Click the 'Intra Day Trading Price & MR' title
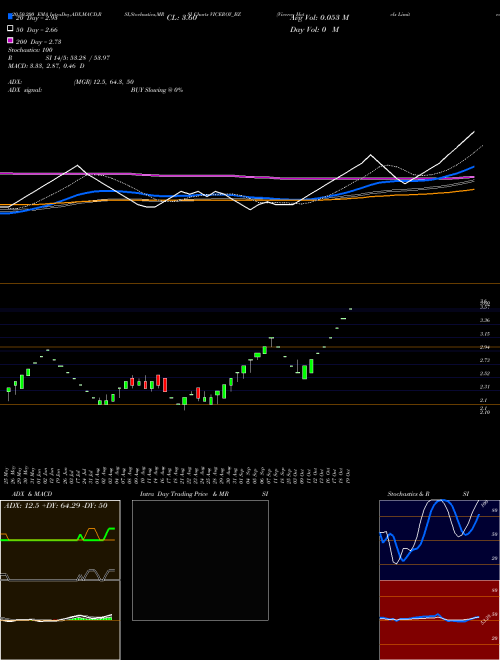 point(184,494)
